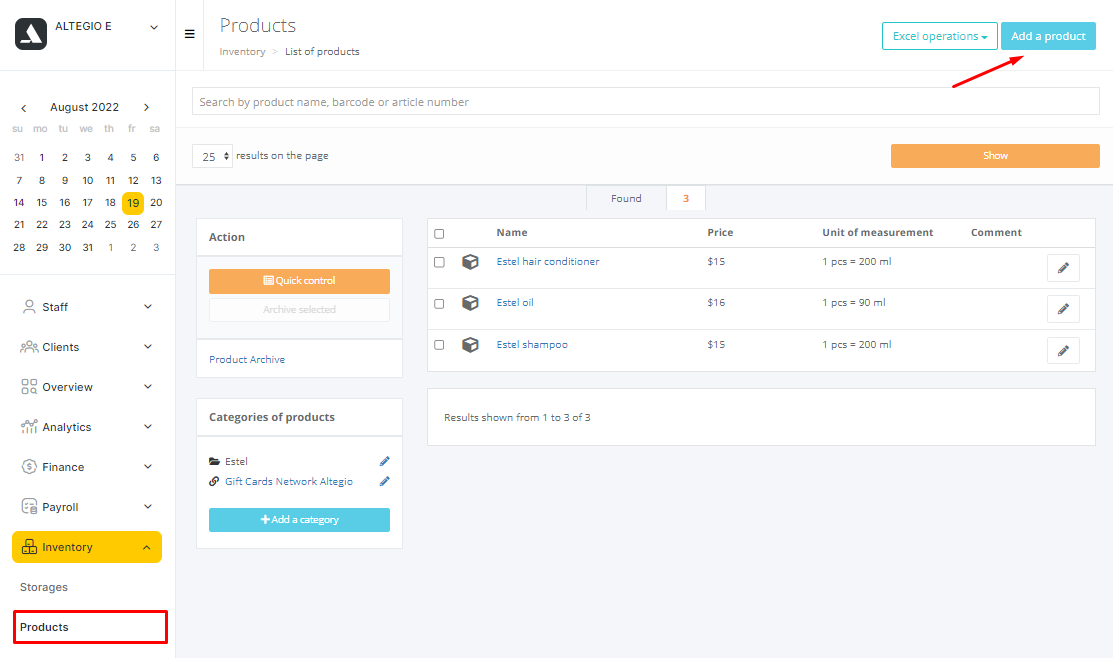1113x658 pixels.
Task: Click the Inventory breadcrumb link
Action: 242,52
